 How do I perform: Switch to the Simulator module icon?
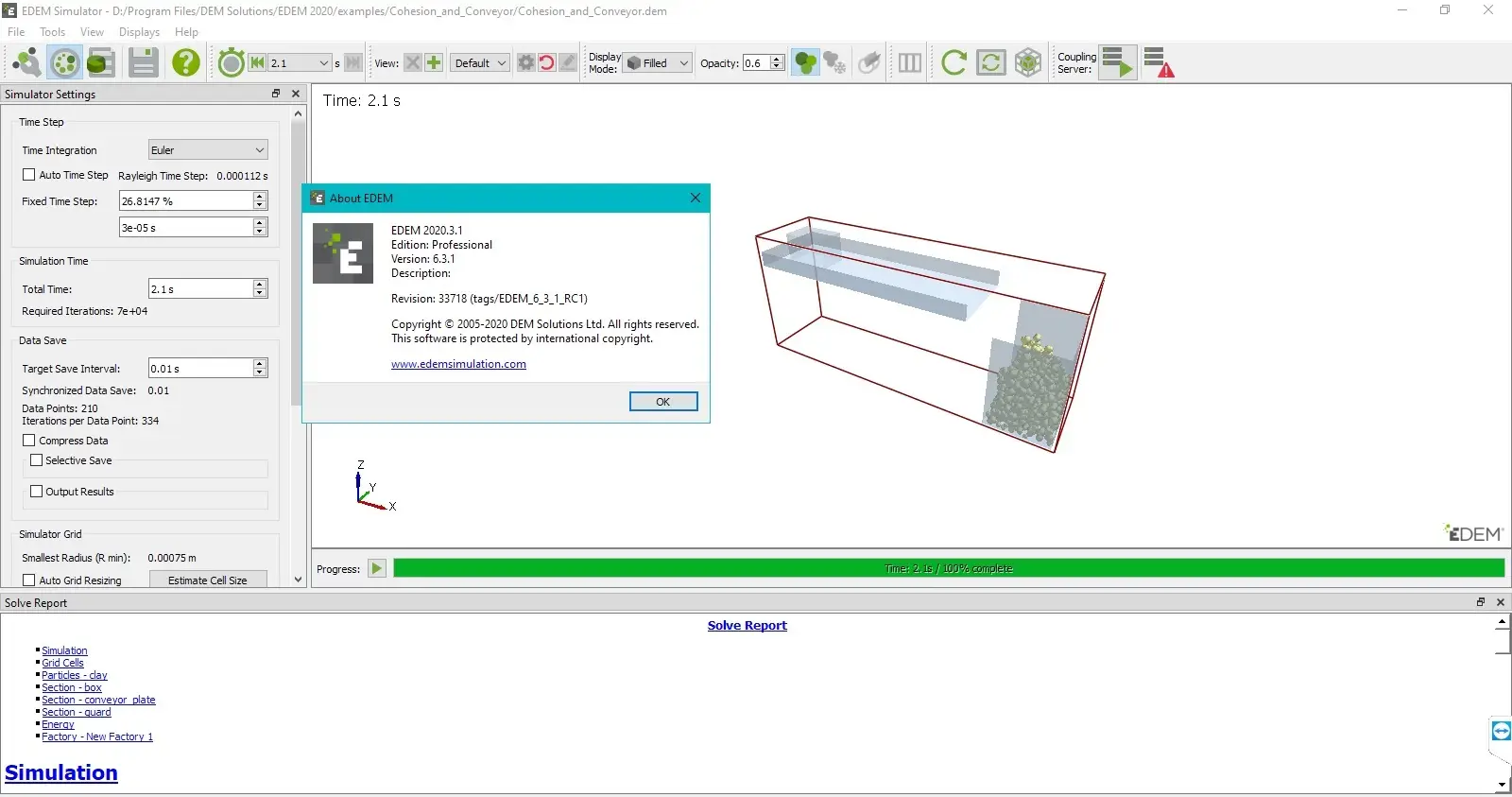coord(64,63)
